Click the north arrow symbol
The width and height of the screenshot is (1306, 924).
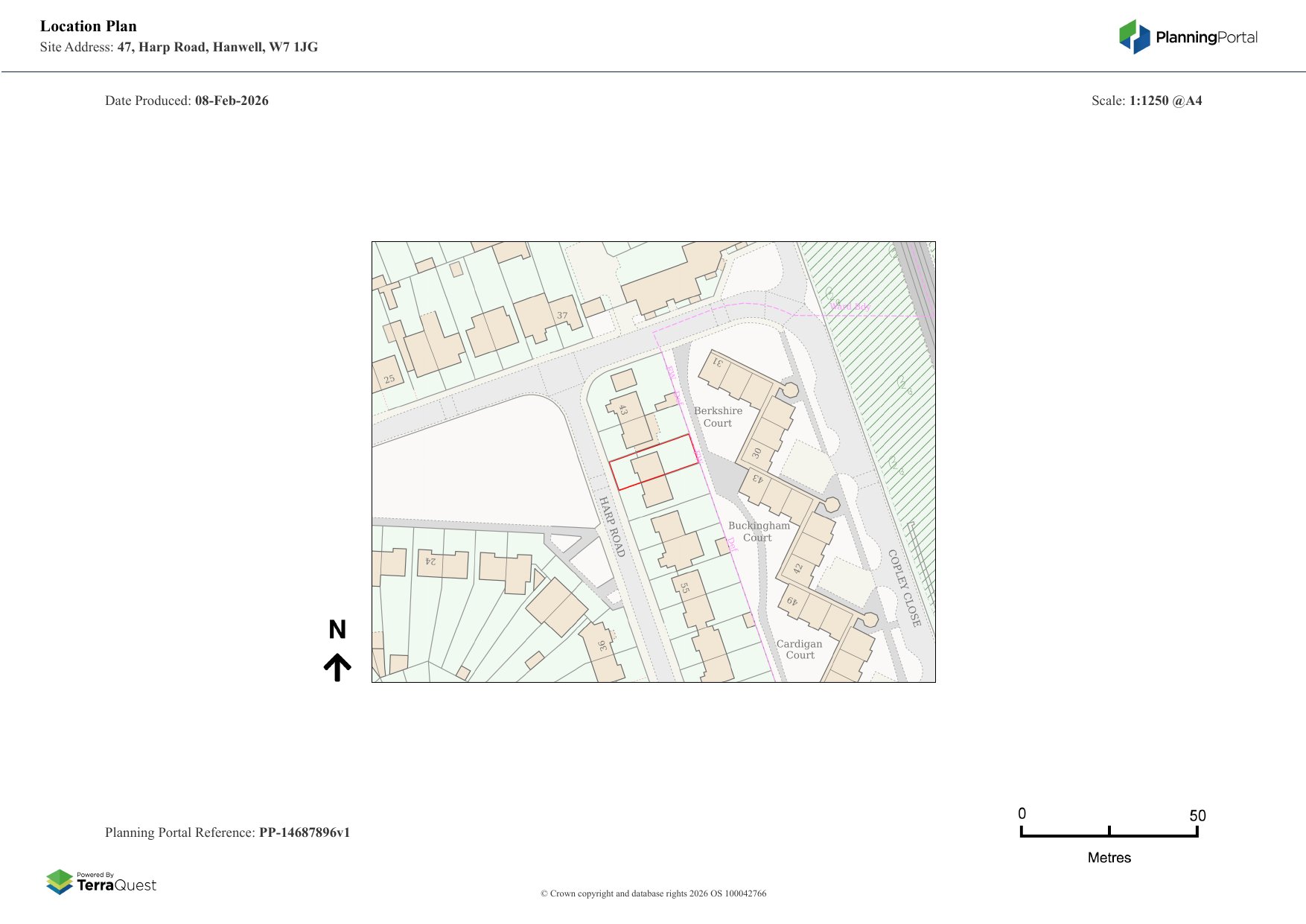(337, 667)
